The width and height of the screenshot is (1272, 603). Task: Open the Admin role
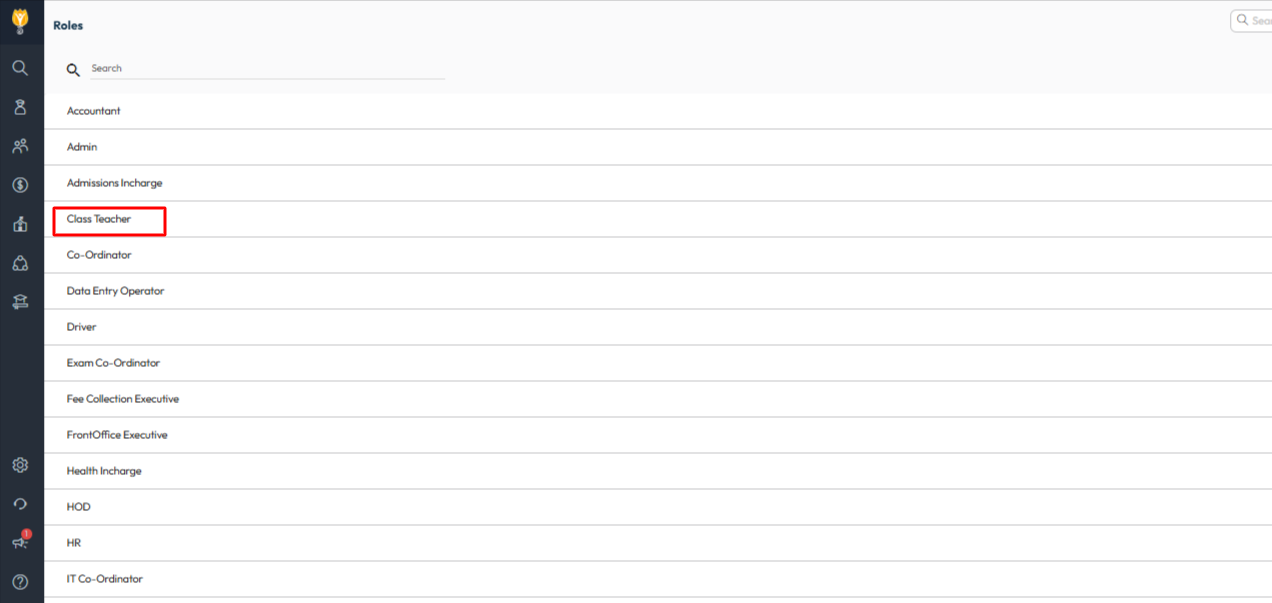(82, 147)
